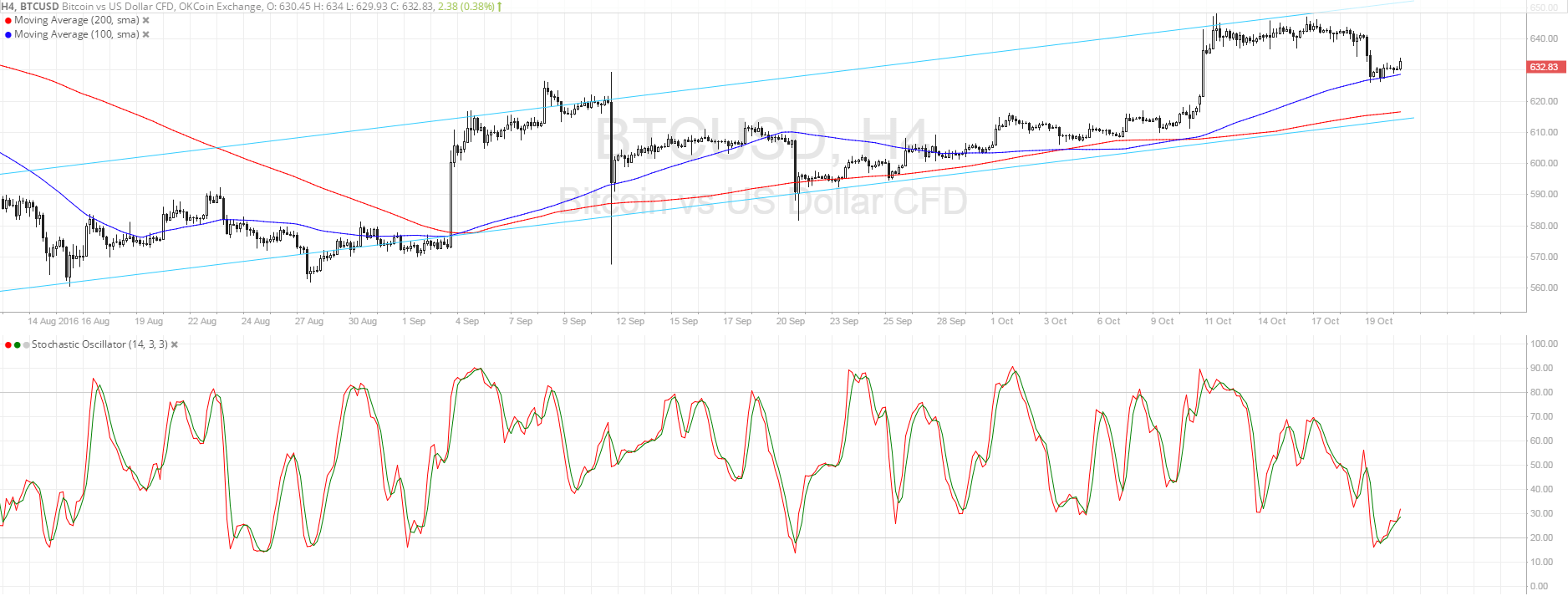1568x596 pixels.
Task: Remove the Moving Average (100, sma) indicator
Action: tap(145, 34)
